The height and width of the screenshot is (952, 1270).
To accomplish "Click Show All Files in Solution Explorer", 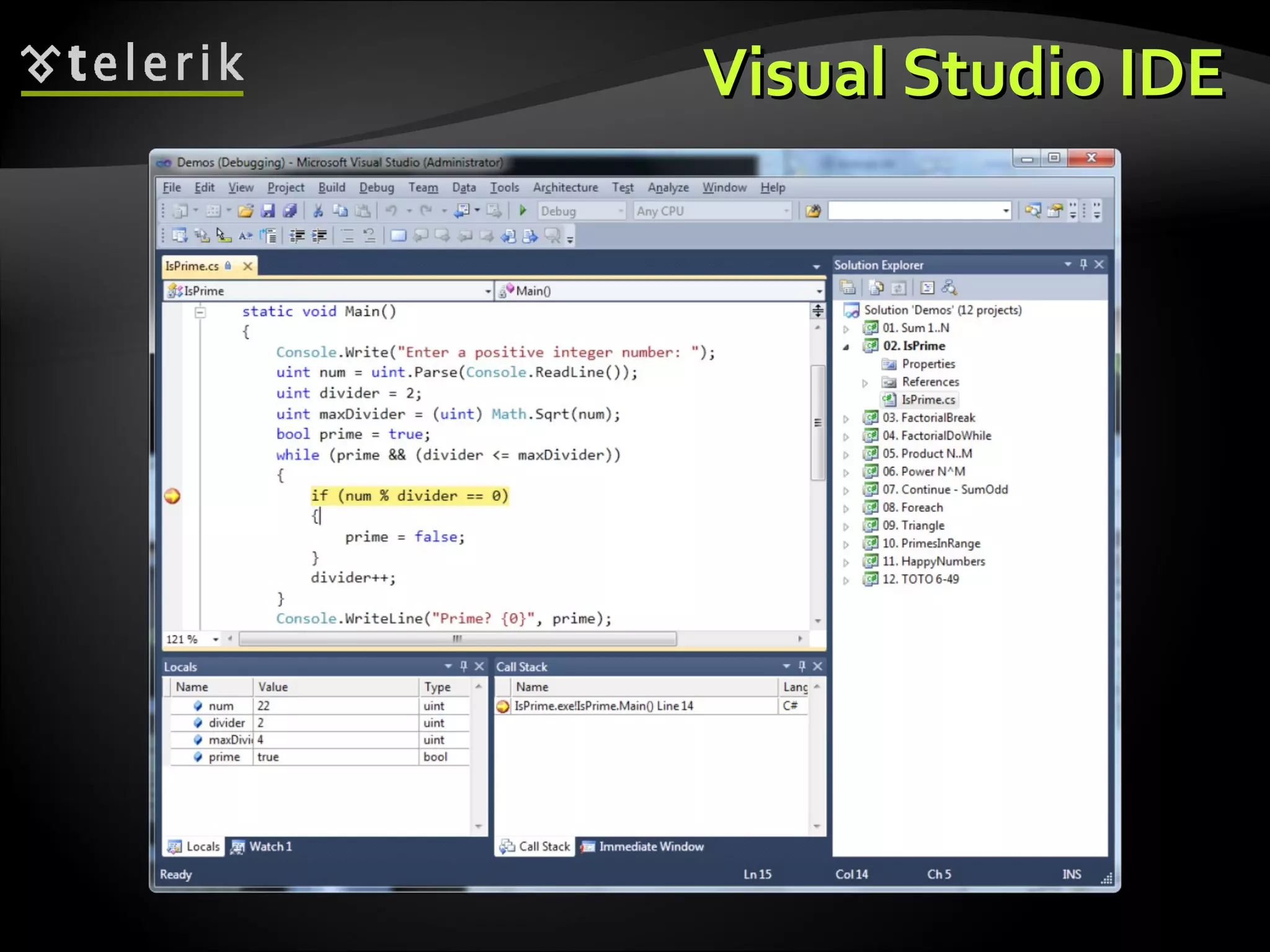I will (x=876, y=288).
